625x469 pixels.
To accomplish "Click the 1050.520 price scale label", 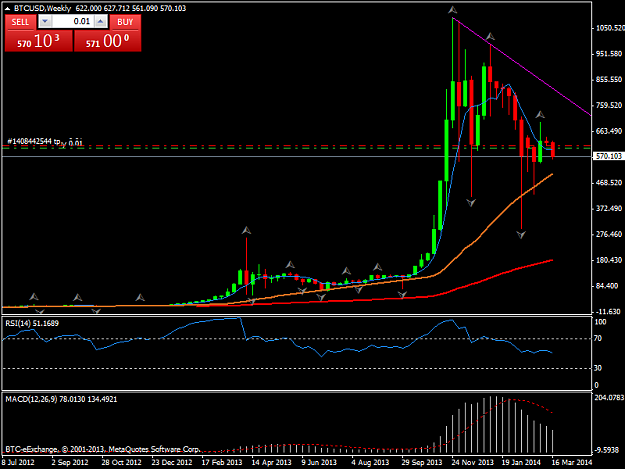I will pyautogui.click(x=610, y=28).
